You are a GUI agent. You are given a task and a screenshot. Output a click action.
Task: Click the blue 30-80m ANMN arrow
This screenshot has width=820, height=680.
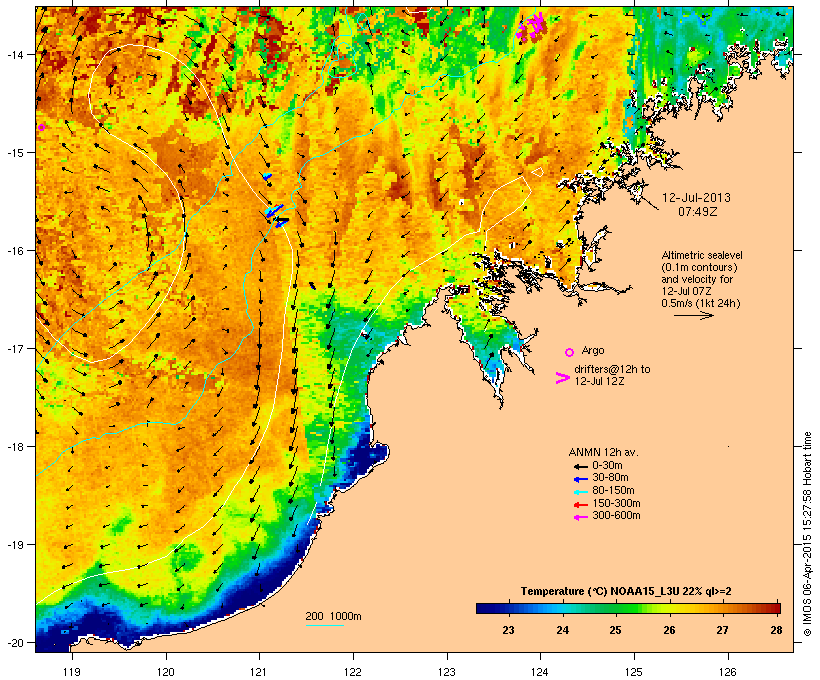[x=580, y=479]
